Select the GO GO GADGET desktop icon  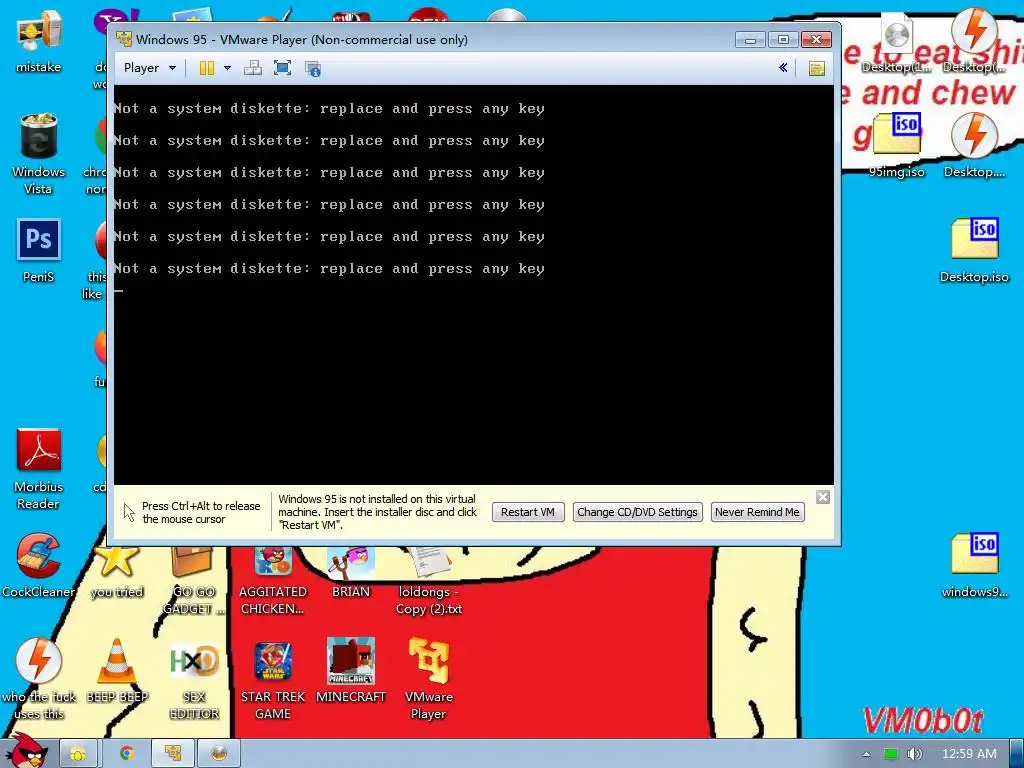click(194, 581)
